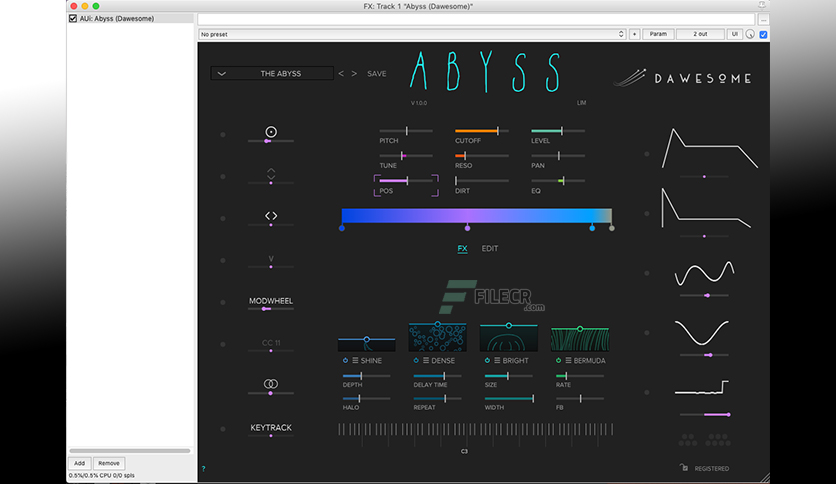836x484 pixels.
Task: Click the FX list horizontal scrollbar
Action: (130, 450)
